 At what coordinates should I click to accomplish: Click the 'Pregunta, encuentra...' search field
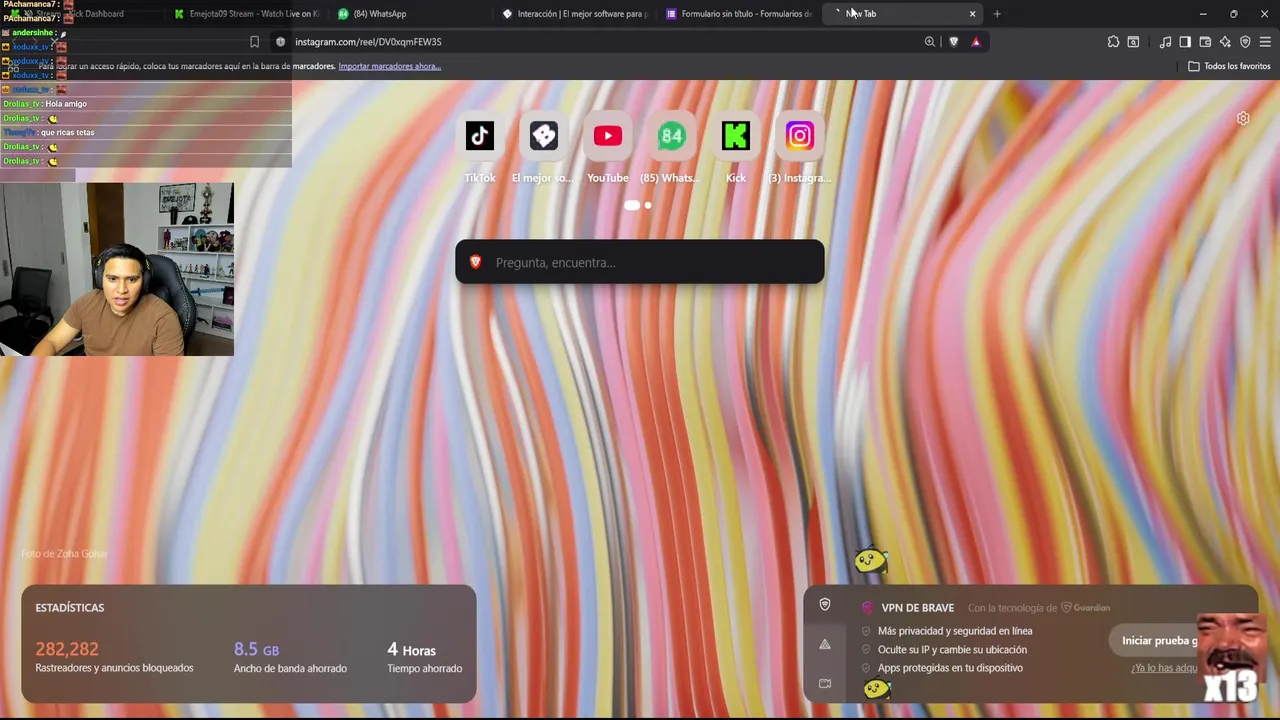point(640,262)
